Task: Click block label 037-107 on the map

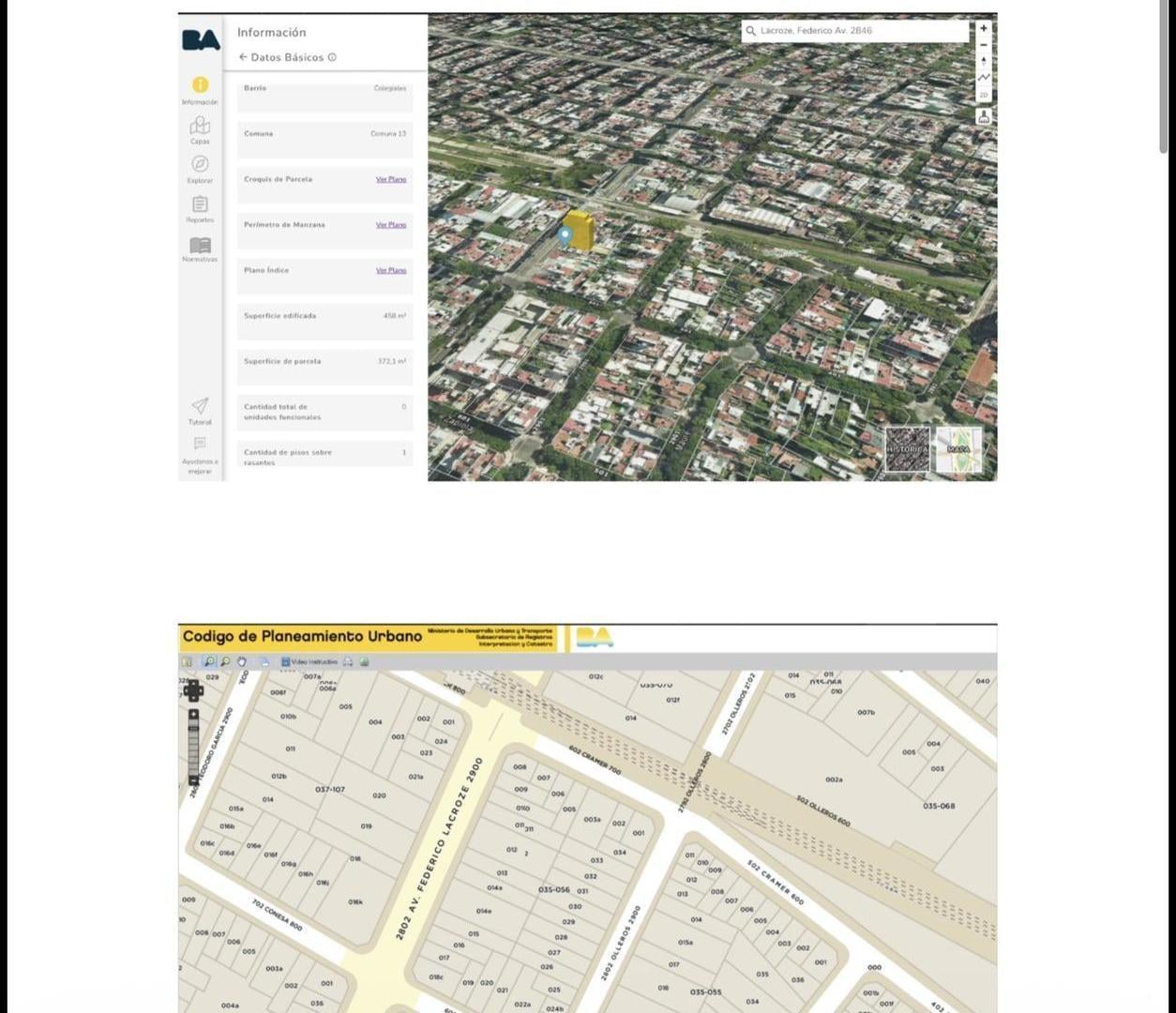Action: pyautogui.click(x=330, y=790)
